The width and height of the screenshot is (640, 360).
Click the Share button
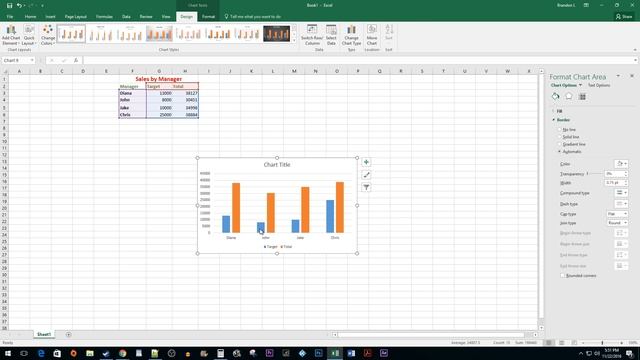[624, 17]
